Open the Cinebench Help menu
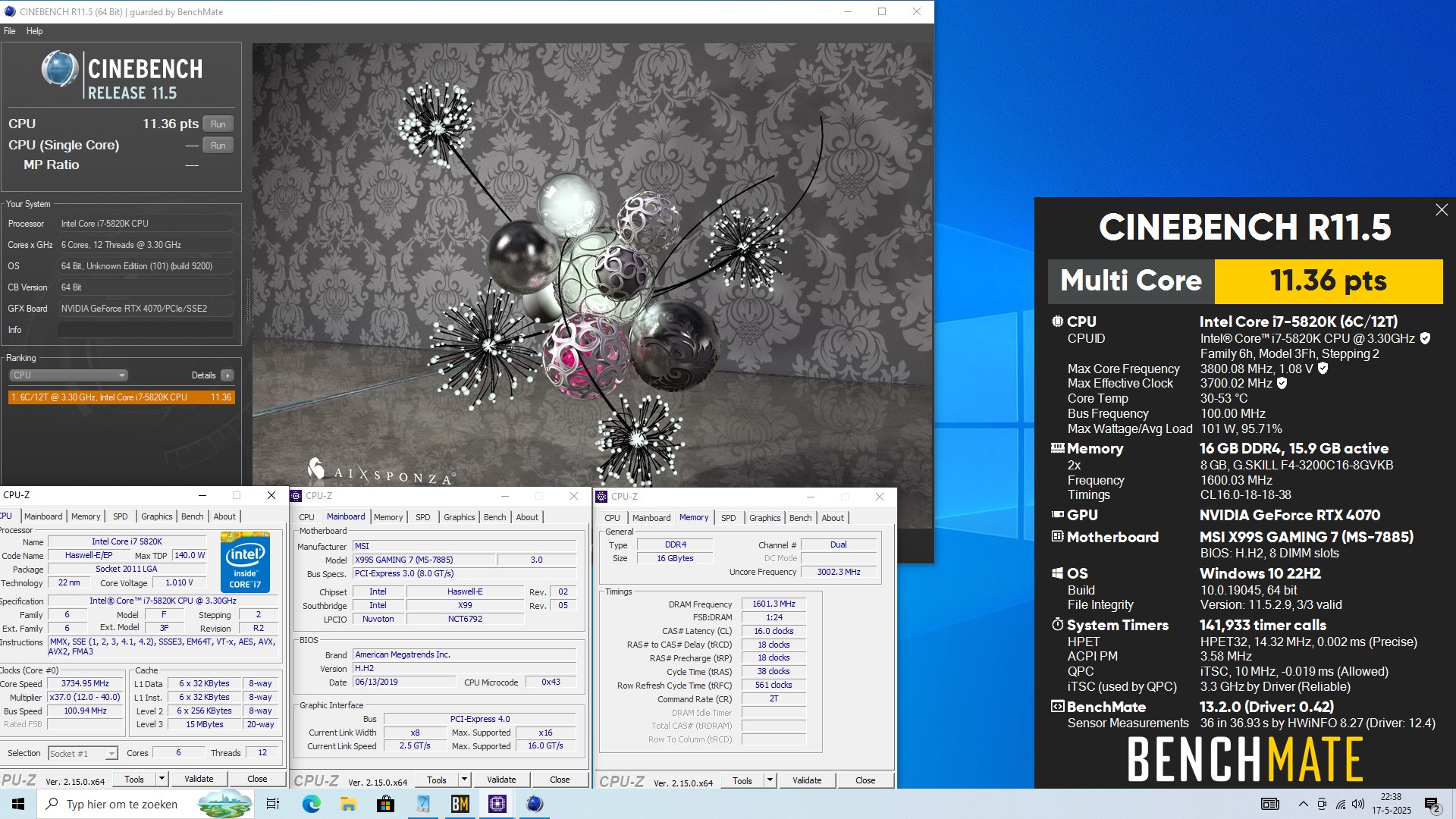 (x=35, y=31)
